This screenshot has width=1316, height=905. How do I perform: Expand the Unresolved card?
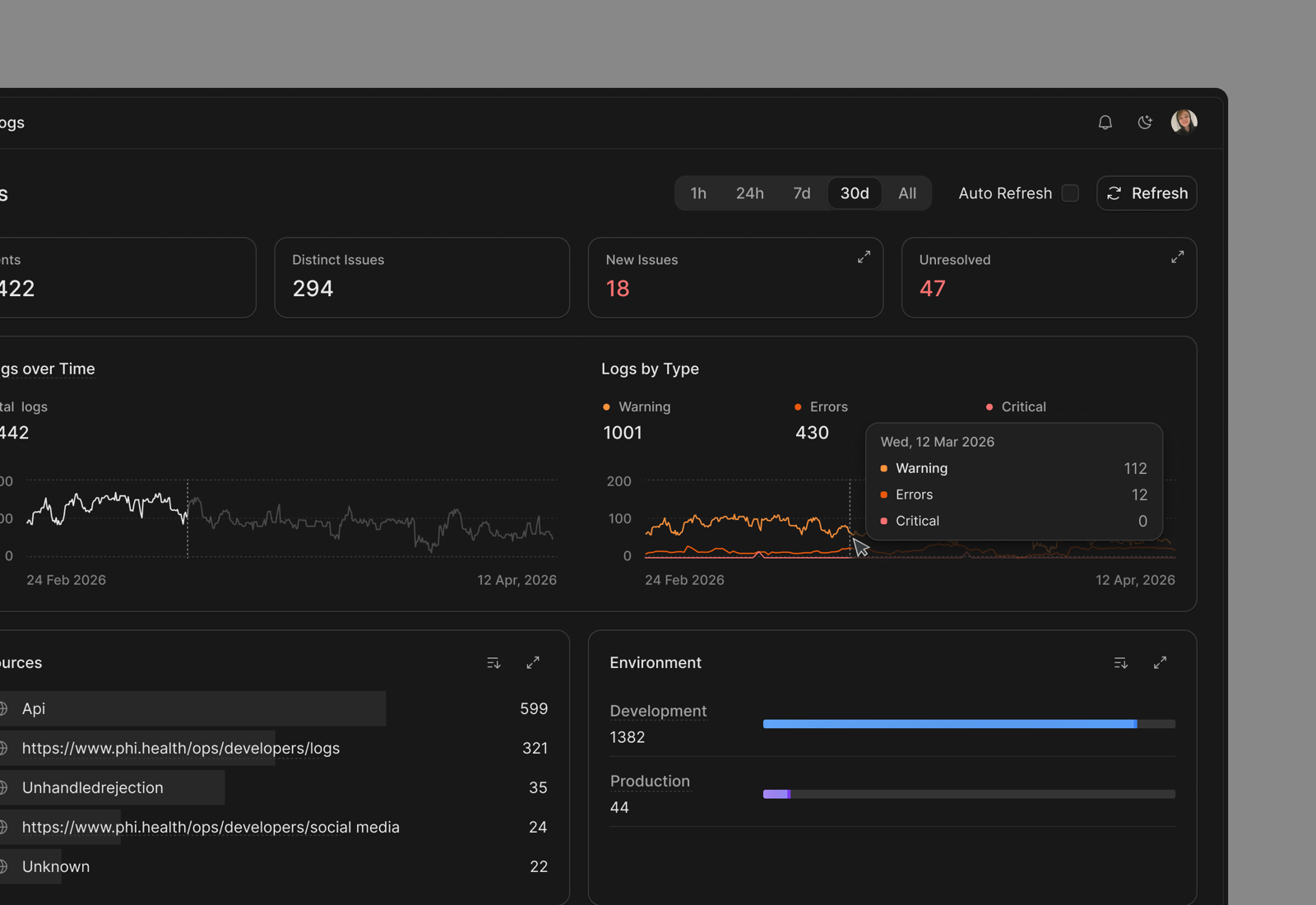point(1177,258)
